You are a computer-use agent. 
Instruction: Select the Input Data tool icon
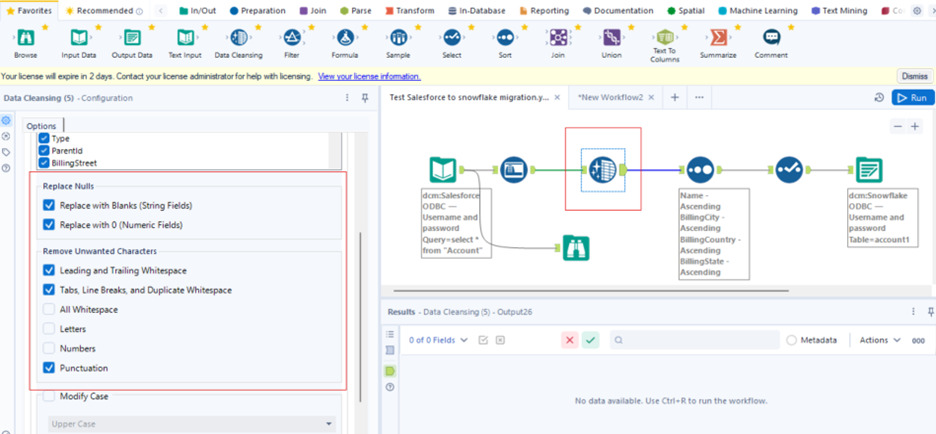coord(79,38)
